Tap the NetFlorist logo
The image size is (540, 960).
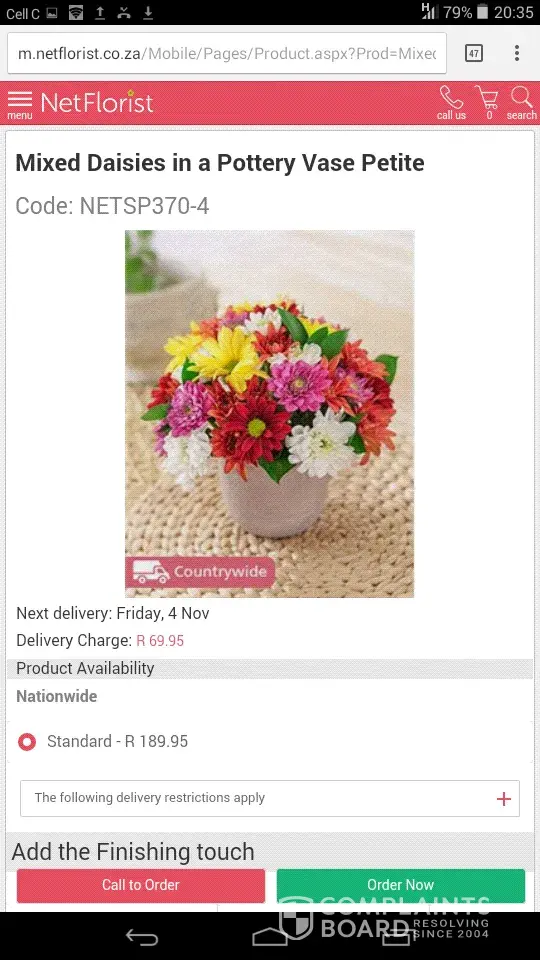pyautogui.click(x=97, y=102)
